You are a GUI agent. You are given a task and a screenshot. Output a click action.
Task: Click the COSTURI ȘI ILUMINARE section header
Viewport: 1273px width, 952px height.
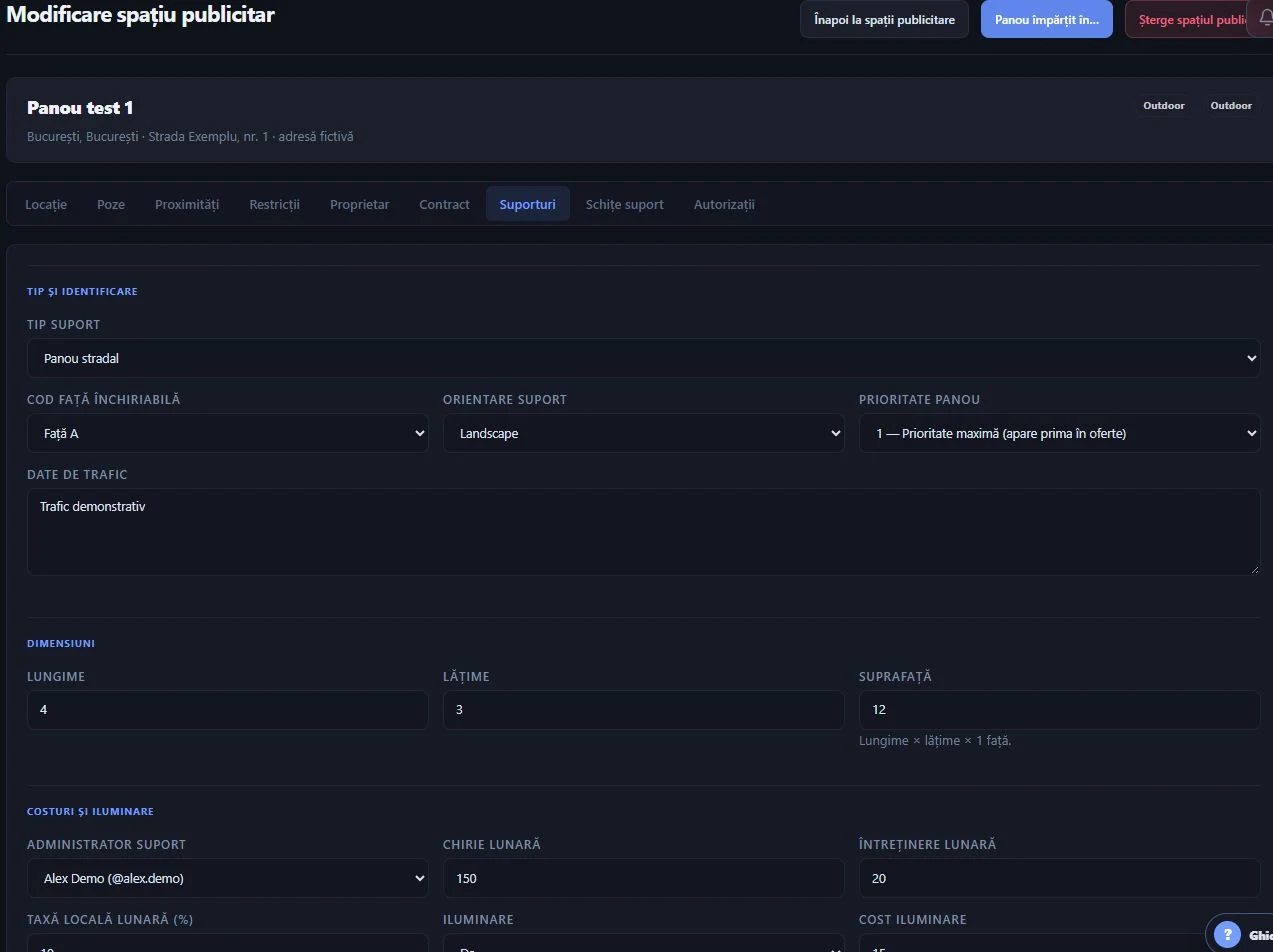90,811
